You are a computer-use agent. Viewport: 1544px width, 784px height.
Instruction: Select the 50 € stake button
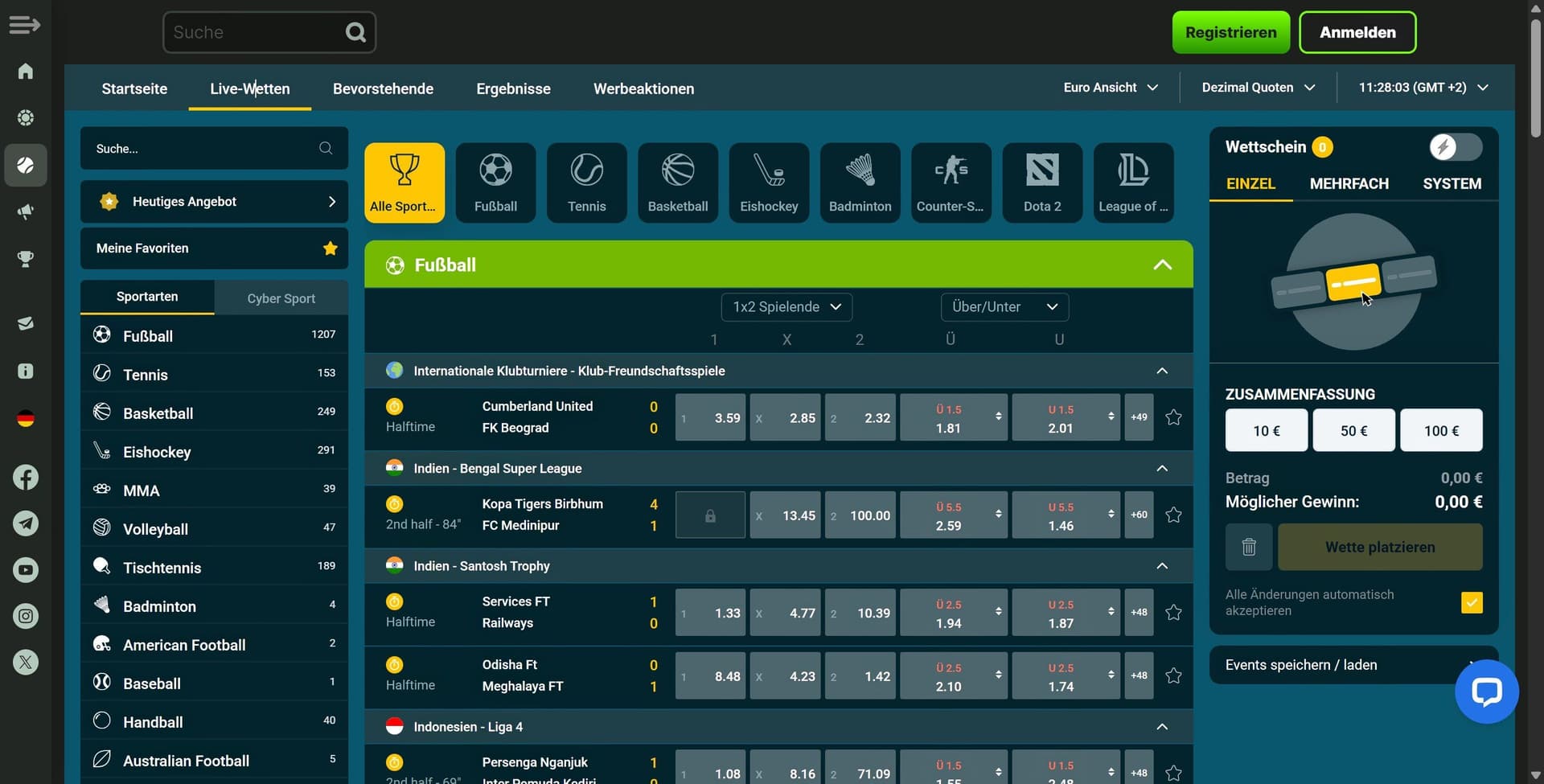point(1353,430)
